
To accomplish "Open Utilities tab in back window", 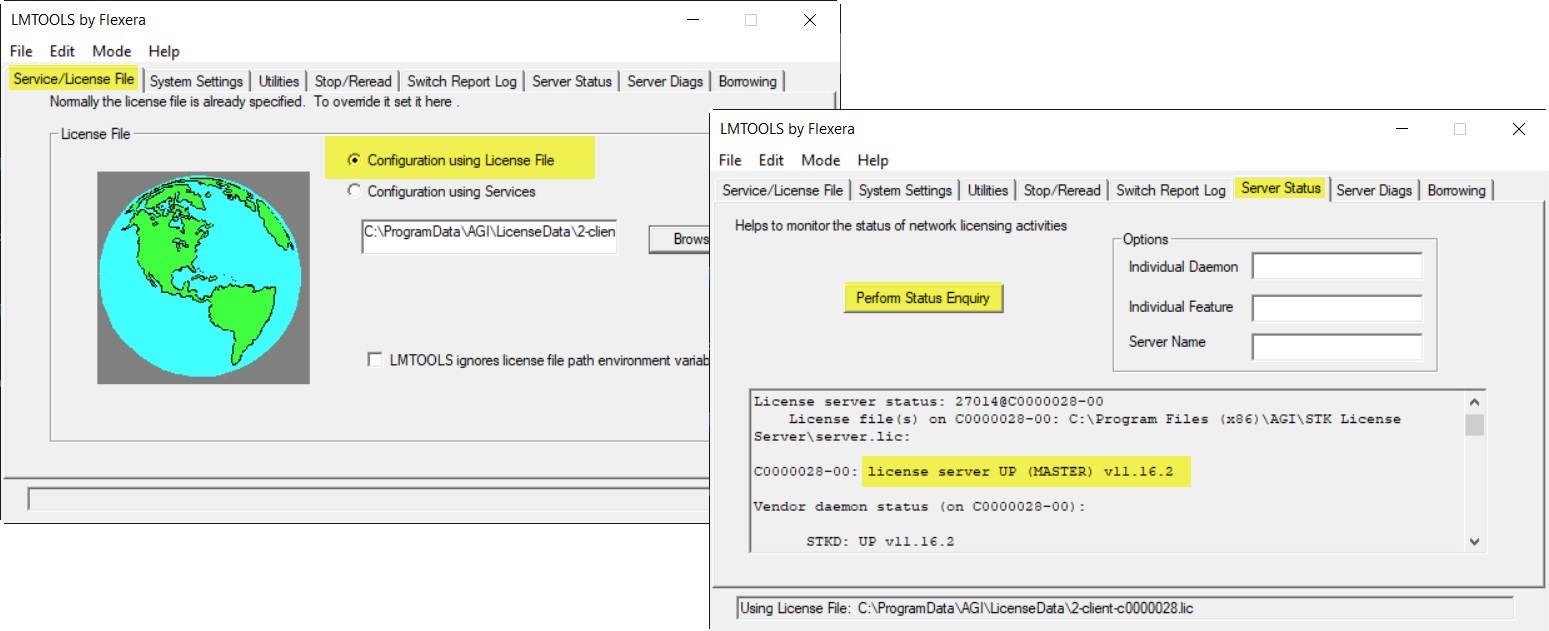I will coord(279,81).
